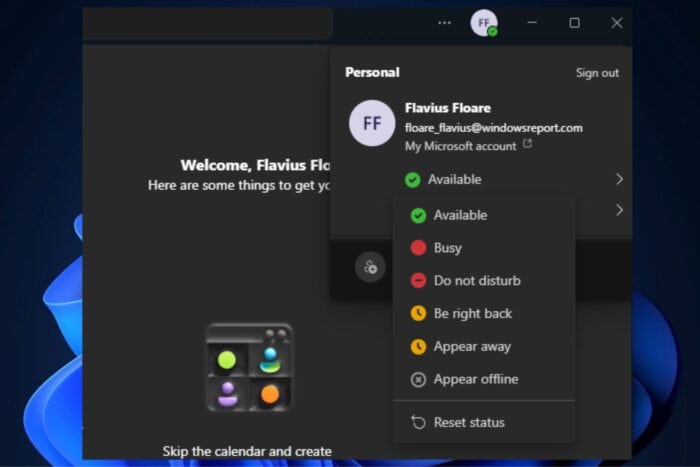Click the green check icon of current status

(412, 180)
